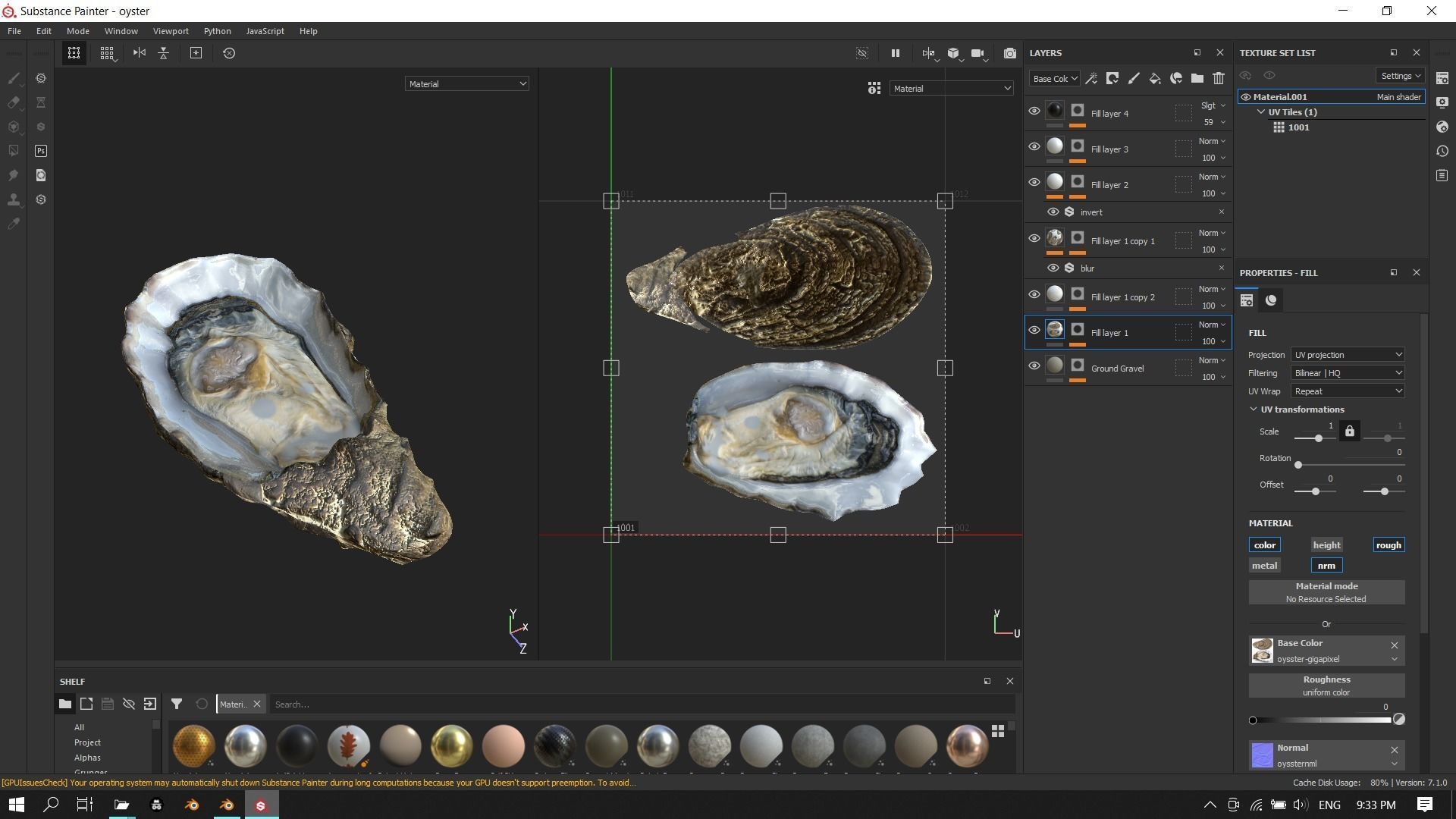Toggle the height channel button
Image resolution: width=1456 pixels, height=819 pixels.
[x=1327, y=545]
